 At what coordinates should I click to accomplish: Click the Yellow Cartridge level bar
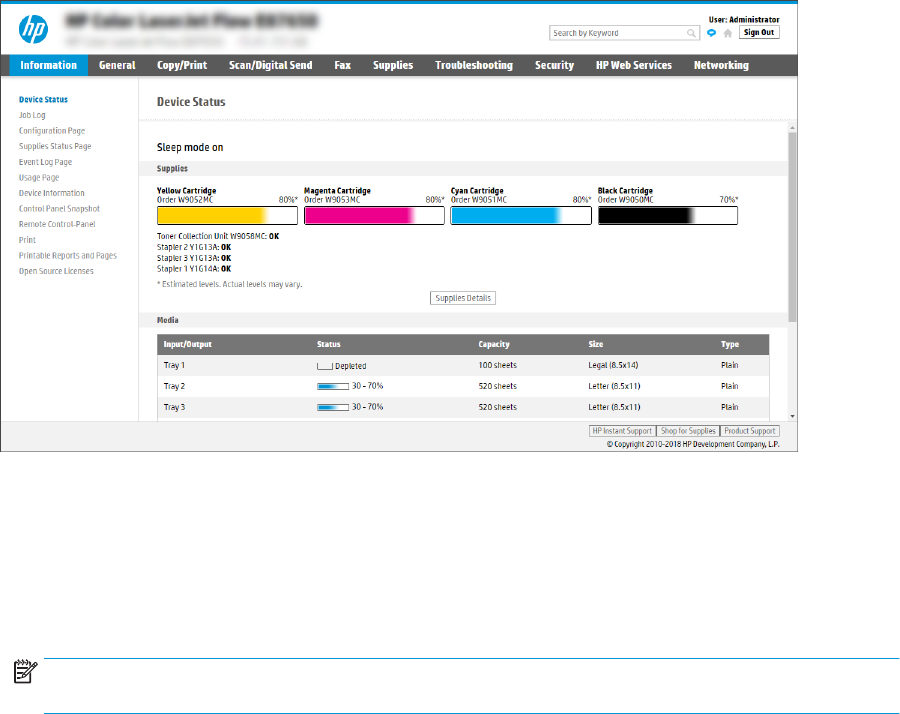(x=227, y=215)
